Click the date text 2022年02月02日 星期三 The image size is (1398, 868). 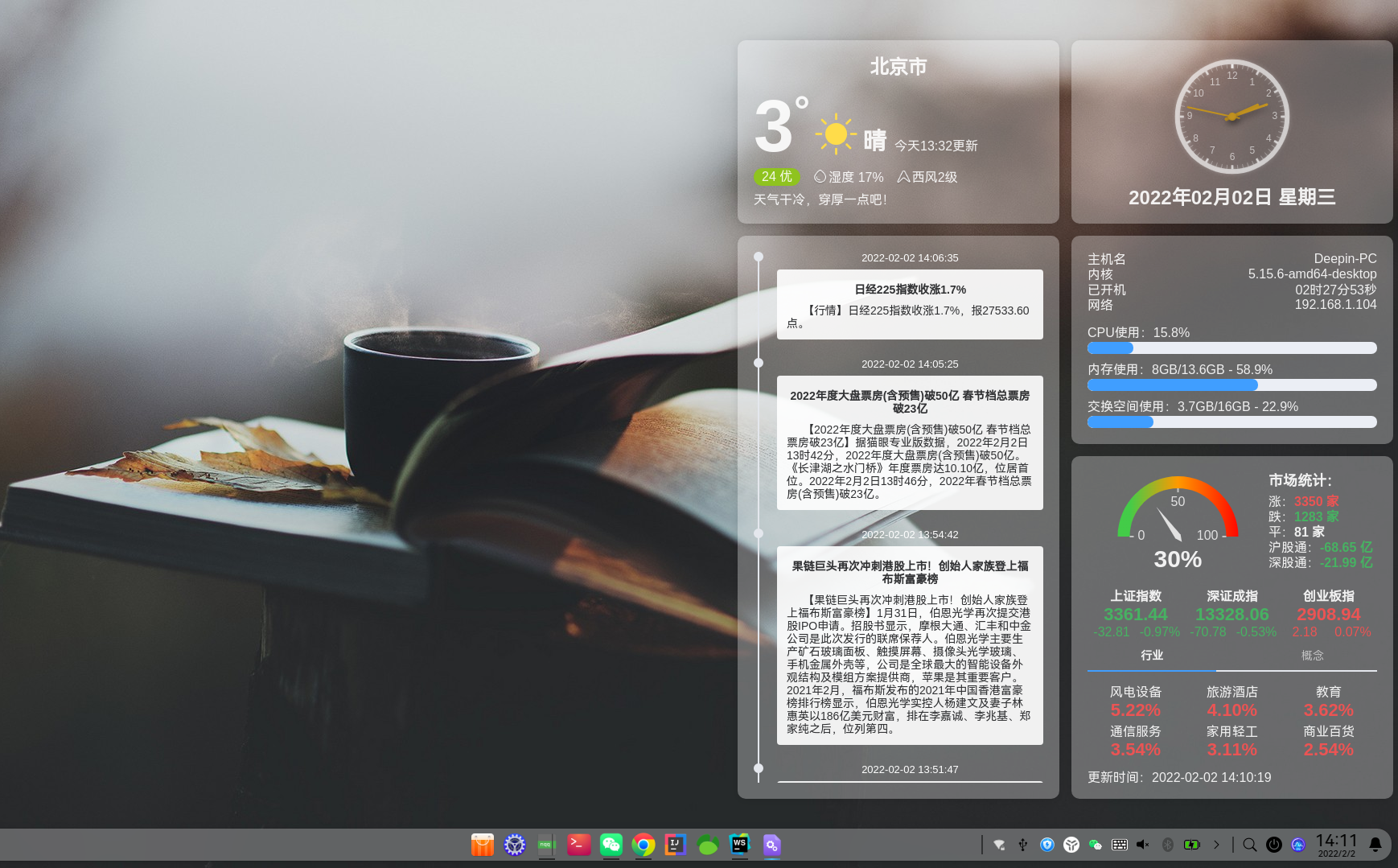click(1232, 198)
